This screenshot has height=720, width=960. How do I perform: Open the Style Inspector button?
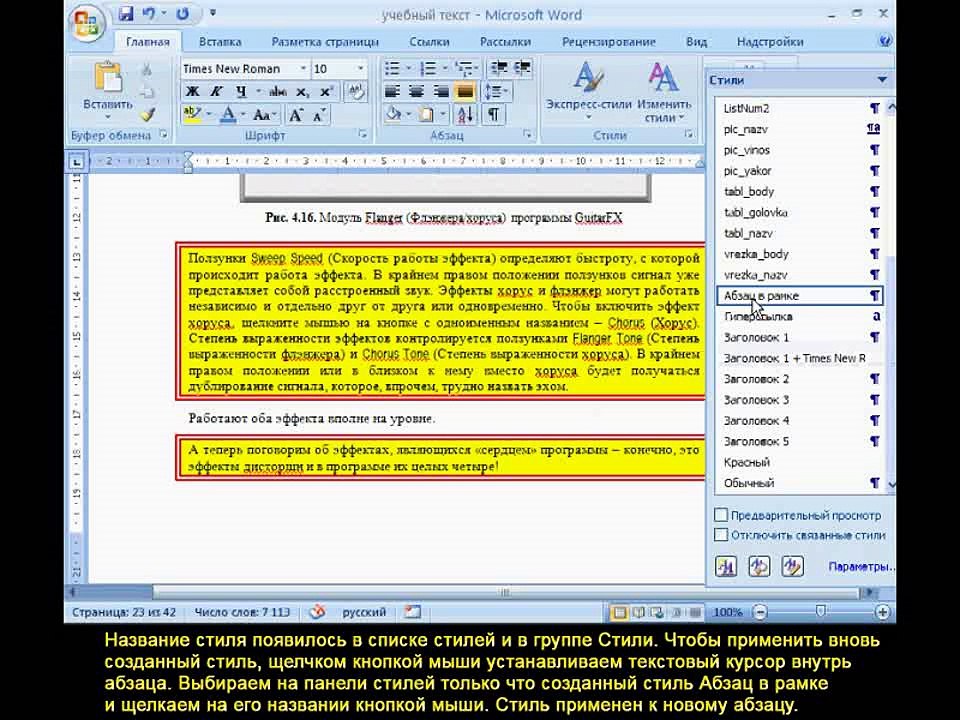tap(759, 566)
